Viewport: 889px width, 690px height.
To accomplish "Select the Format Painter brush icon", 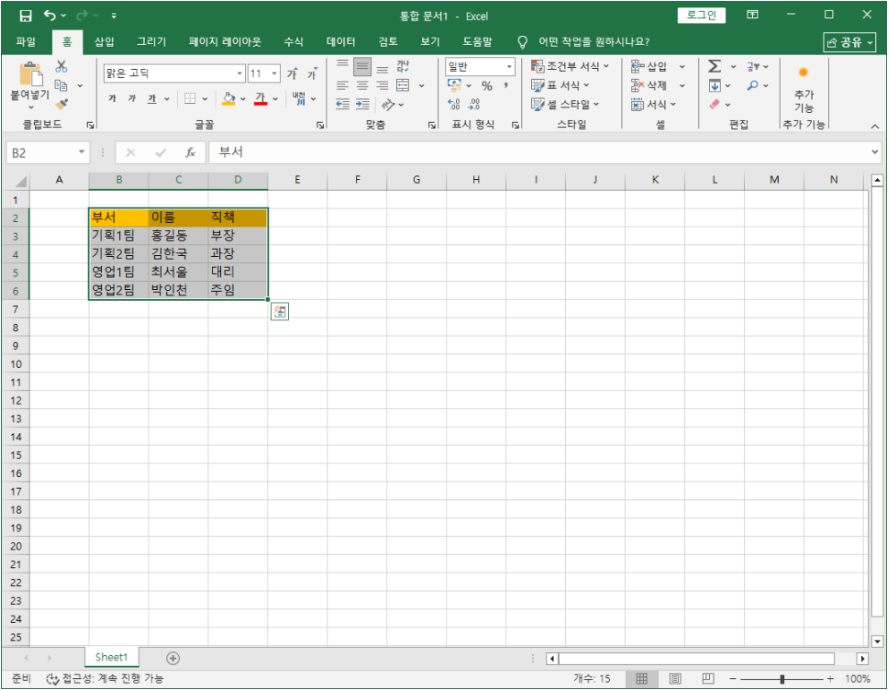I will [61, 104].
